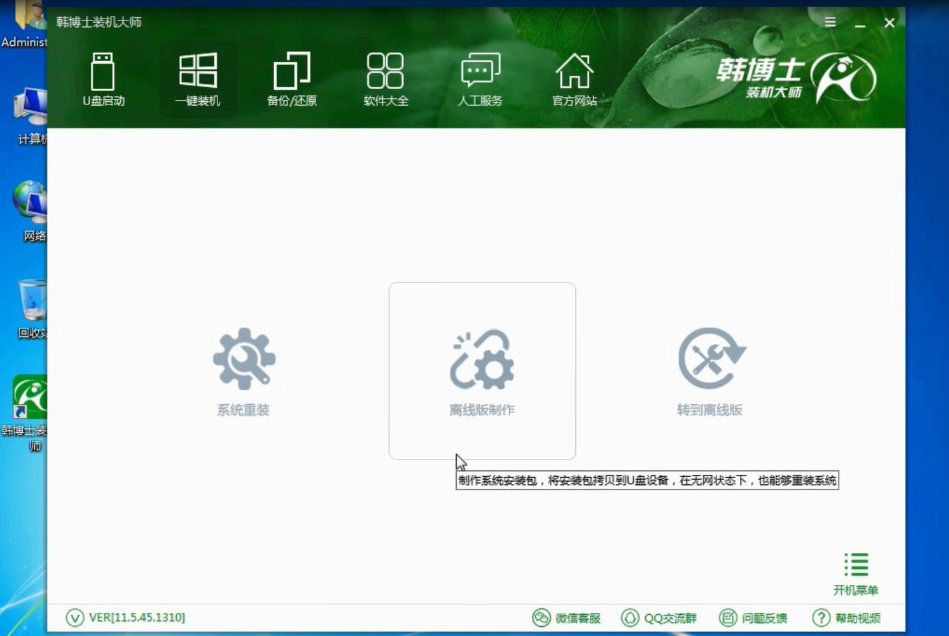Click the 微信客服 link
The width and height of the screenshot is (949, 636).
coord(566,618)
